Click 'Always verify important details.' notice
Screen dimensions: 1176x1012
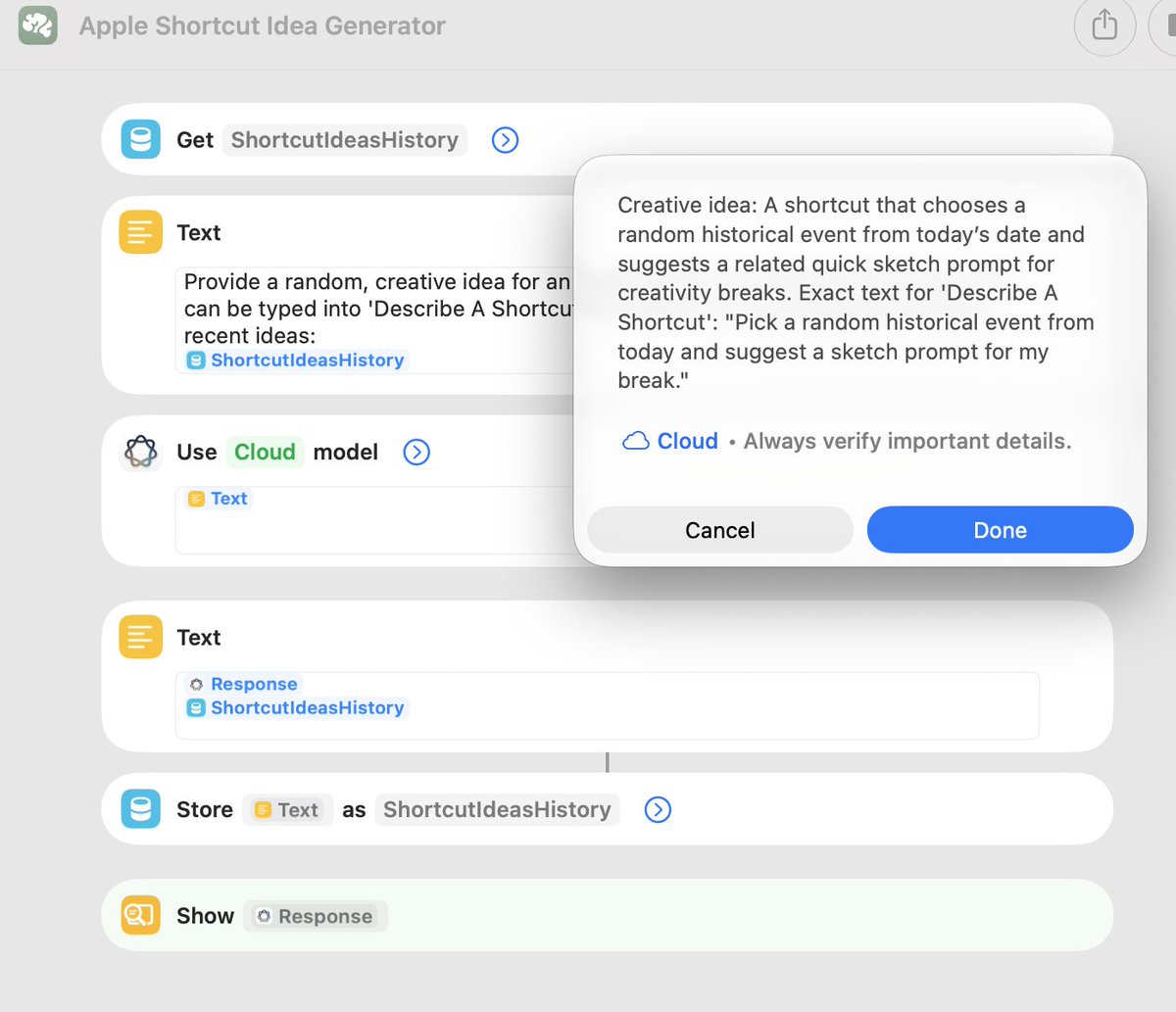click(907, 441)
